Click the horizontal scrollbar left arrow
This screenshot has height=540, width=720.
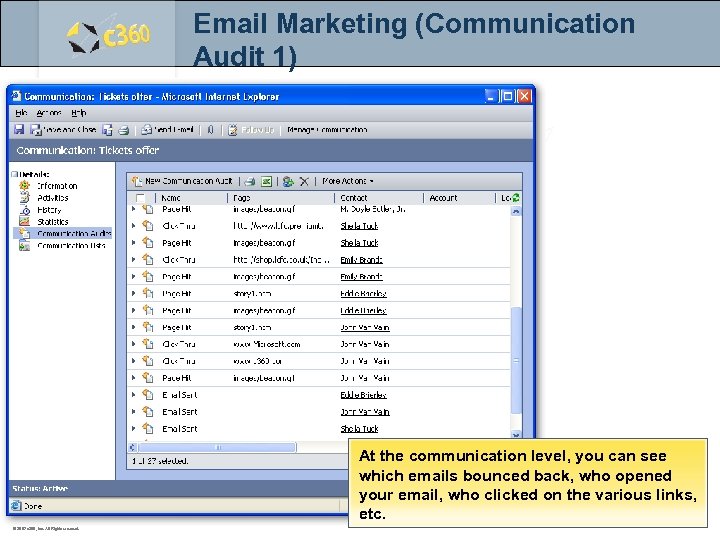click(133, 447)
